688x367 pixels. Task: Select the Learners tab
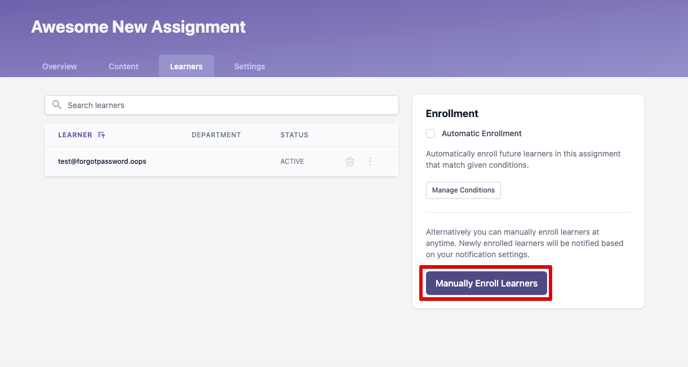(x=186, y=66)
